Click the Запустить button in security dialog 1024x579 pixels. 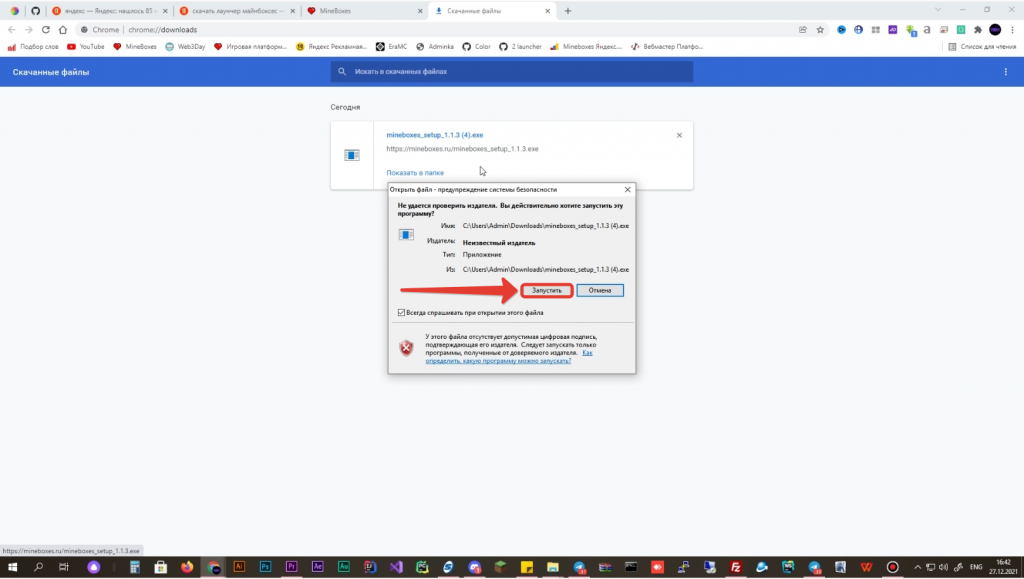coord(546,290)
